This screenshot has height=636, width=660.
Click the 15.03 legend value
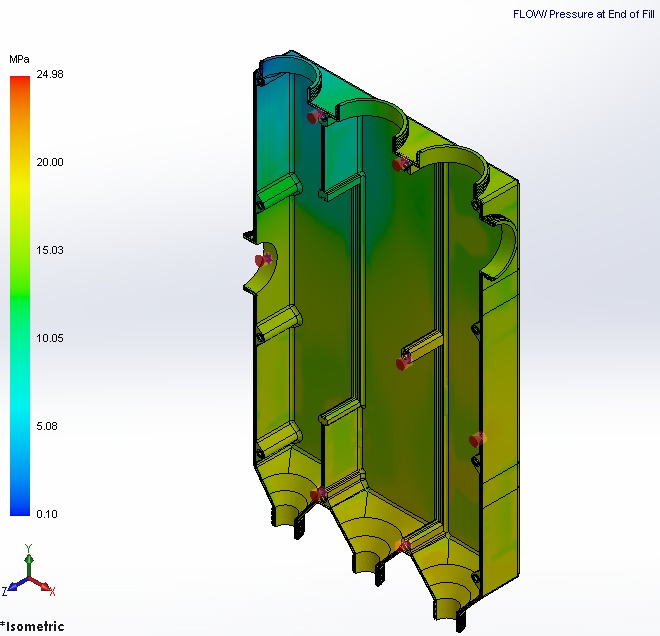point(50,250)
